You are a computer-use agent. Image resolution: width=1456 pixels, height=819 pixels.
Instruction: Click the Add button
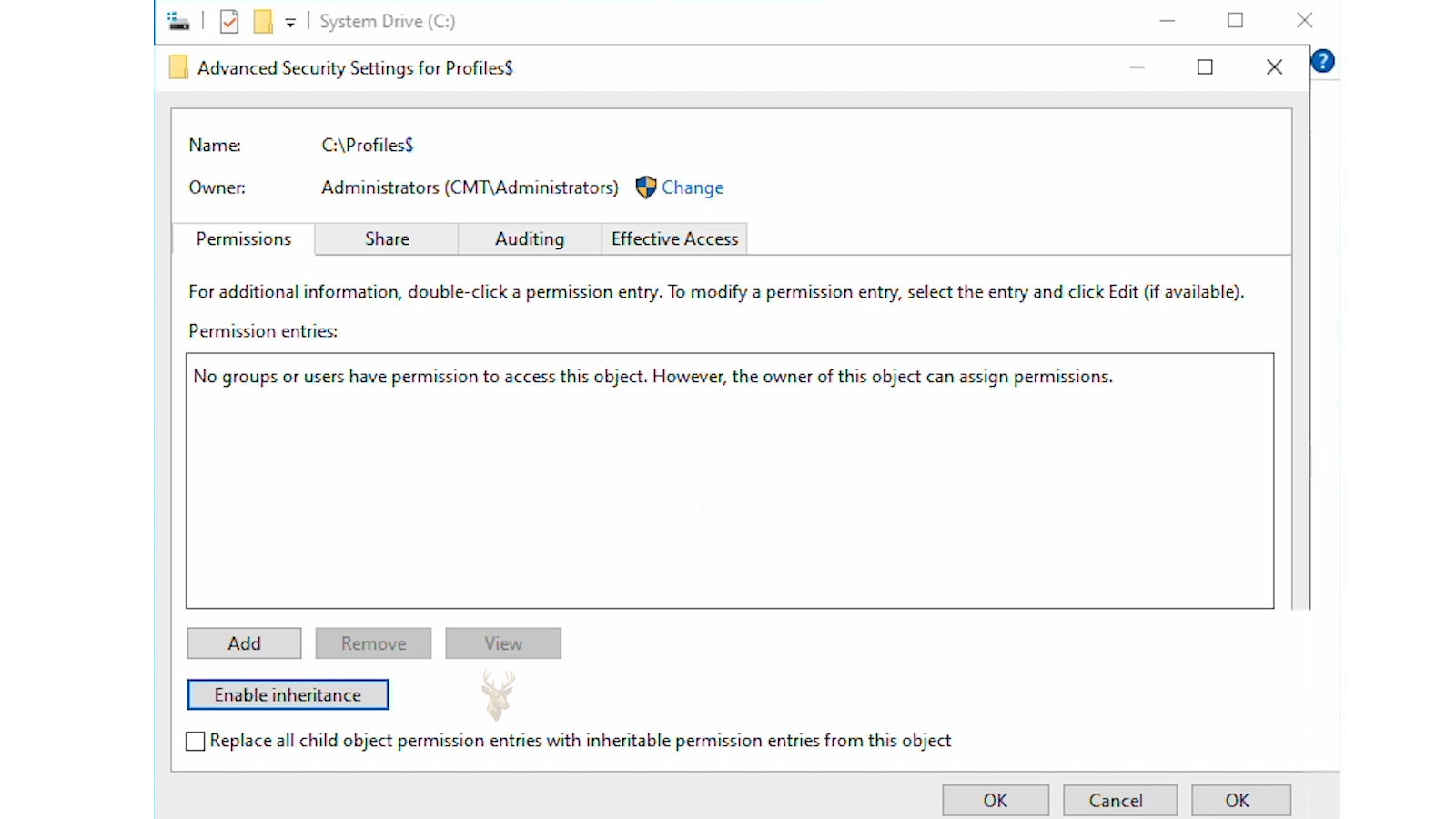point(244,643)
